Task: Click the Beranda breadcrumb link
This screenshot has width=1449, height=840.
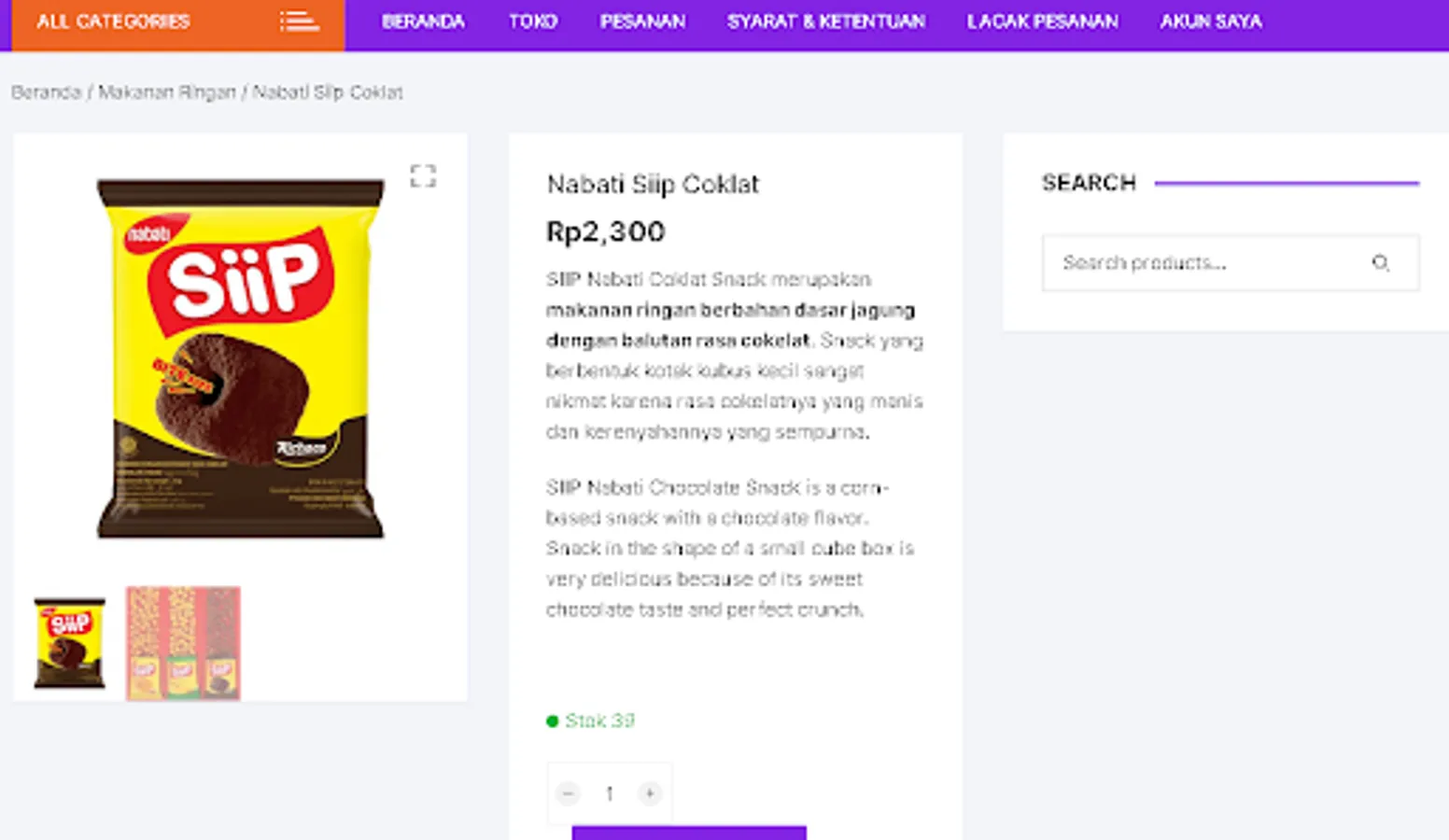Action: pyautogui.click(x=46, y=92)
